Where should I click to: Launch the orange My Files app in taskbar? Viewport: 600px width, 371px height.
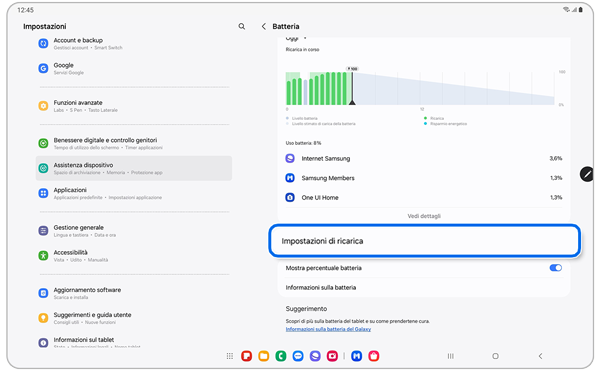pyautogui.click(x=264, y=356)
